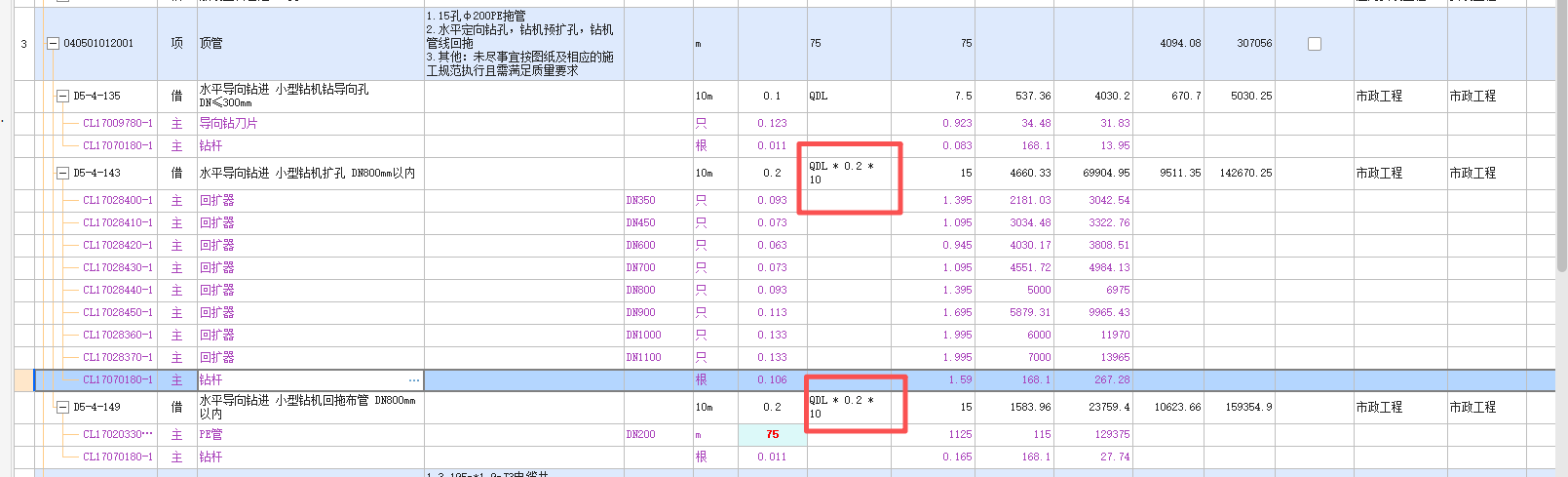
Task: Click the 顶管 item name cell
Action: [310, 44]
